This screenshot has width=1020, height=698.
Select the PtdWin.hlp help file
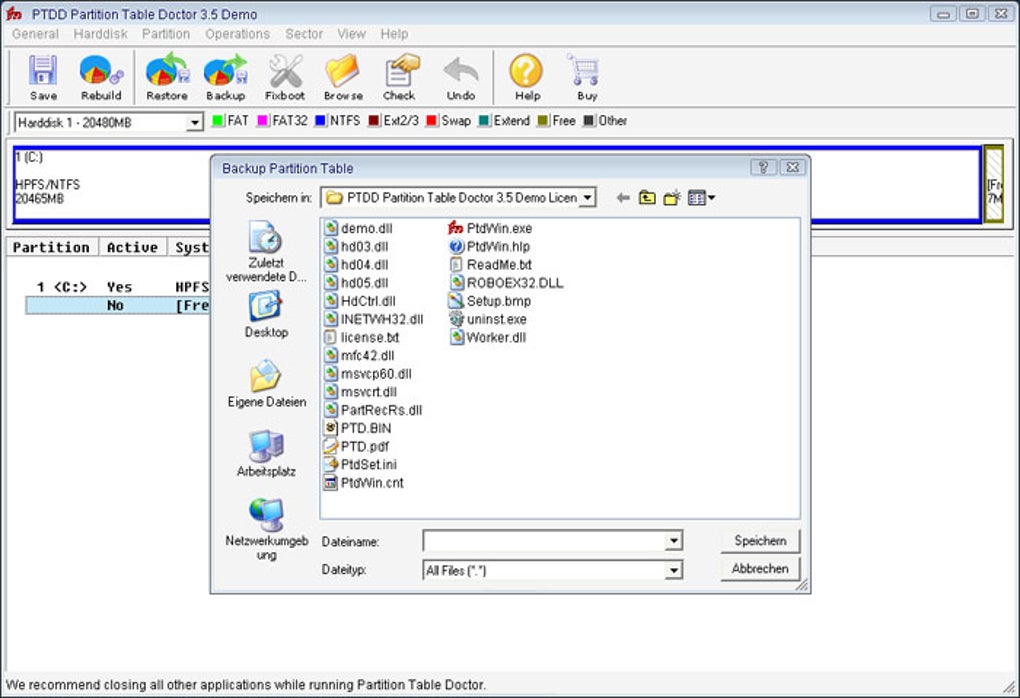click(x=489, y=247)
